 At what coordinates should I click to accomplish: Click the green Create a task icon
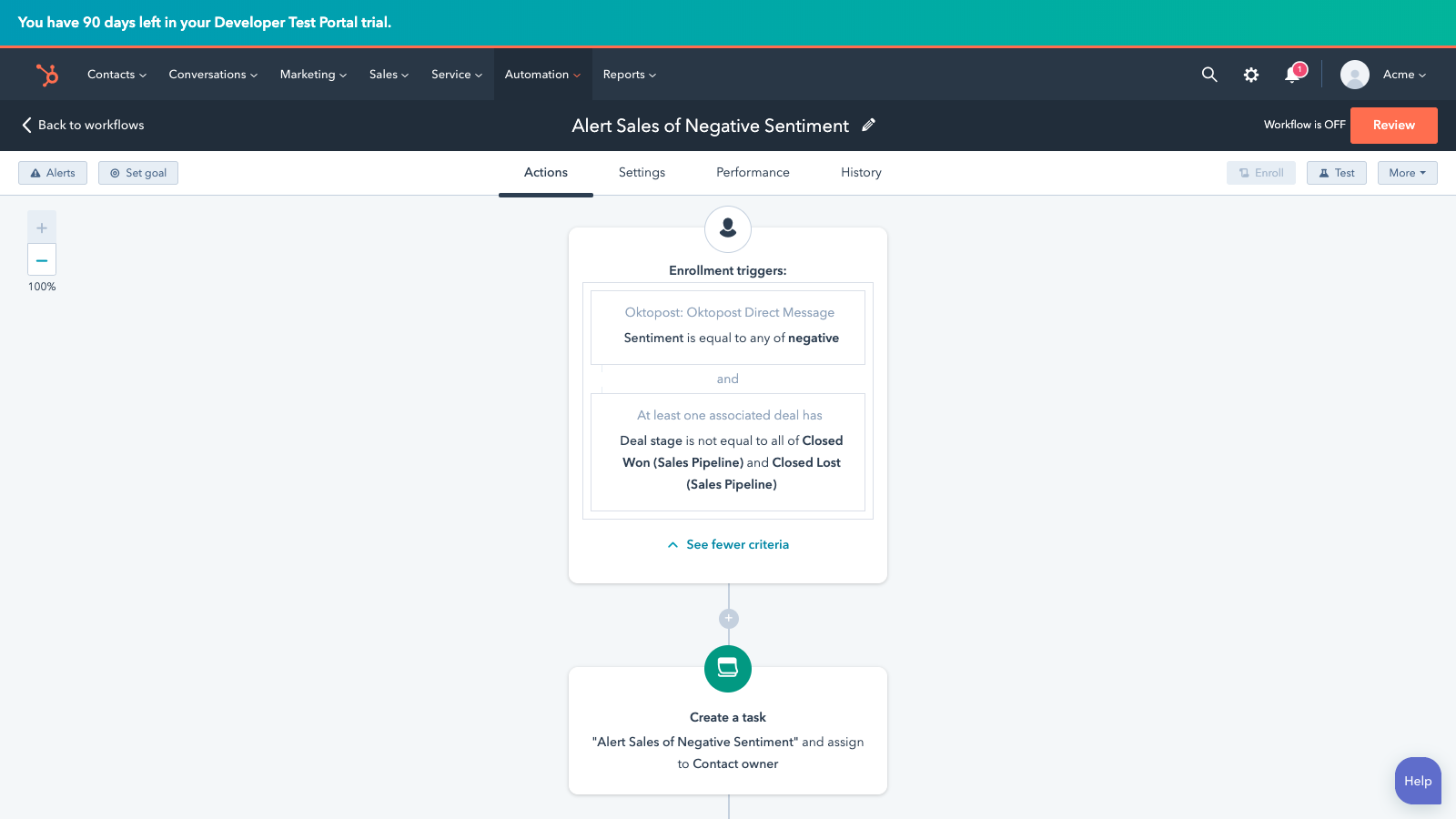point(728,669)
